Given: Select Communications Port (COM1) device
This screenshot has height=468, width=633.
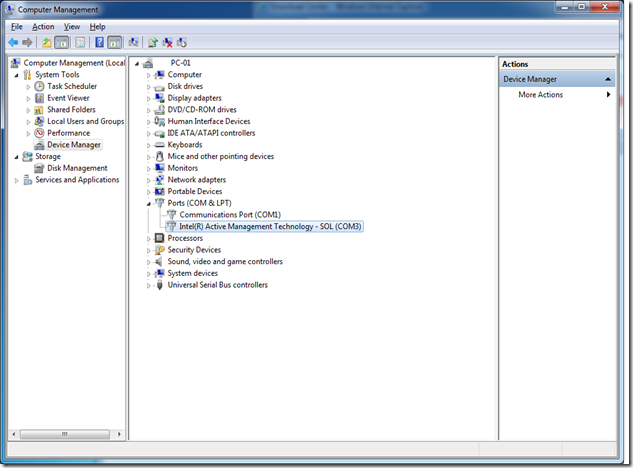Looking at the screenshot, I should click(230, 215).
